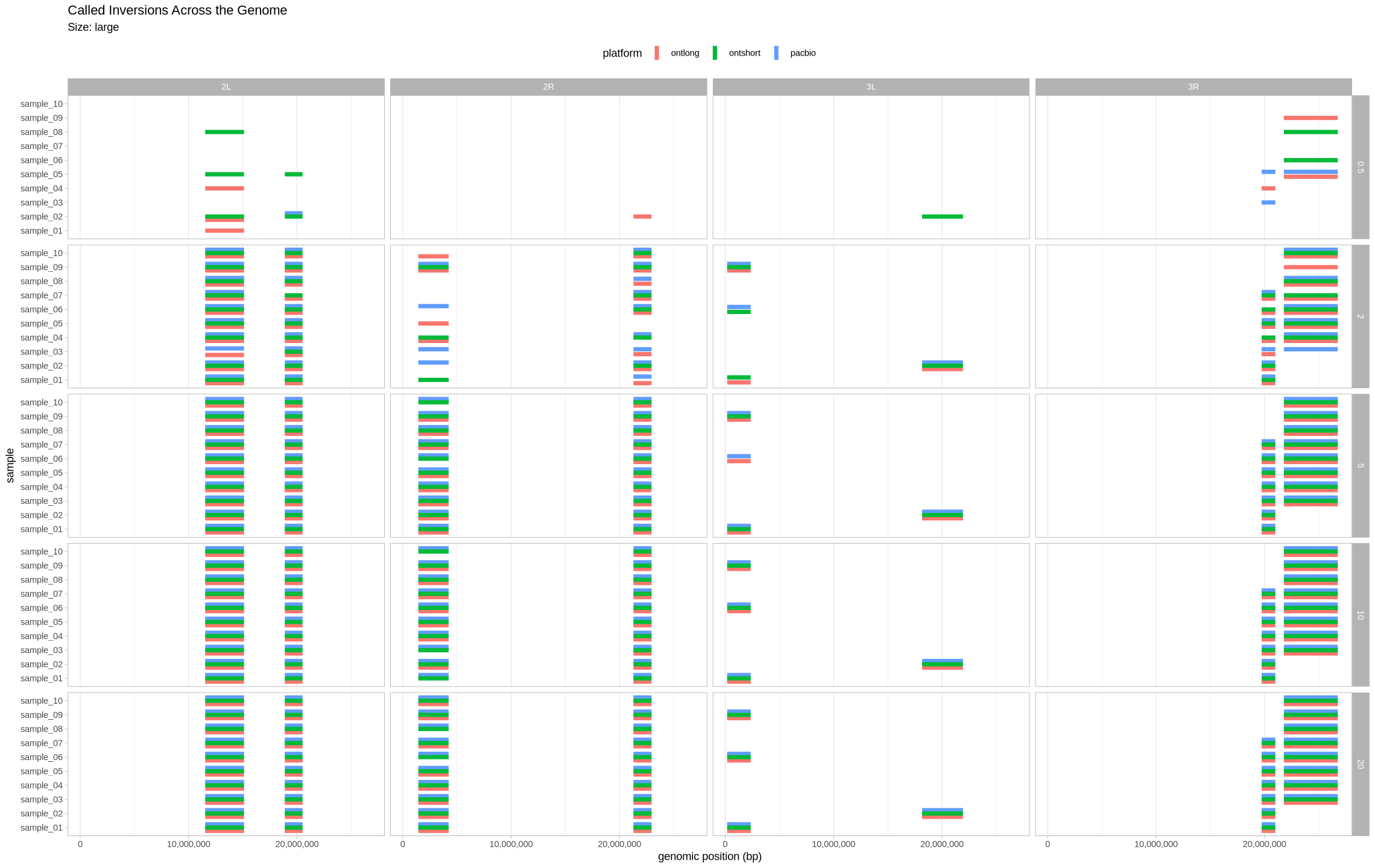1375x868 pixels.
Task: Click sample_09 red bar in top 3R panel
Action: (1310, 118)
